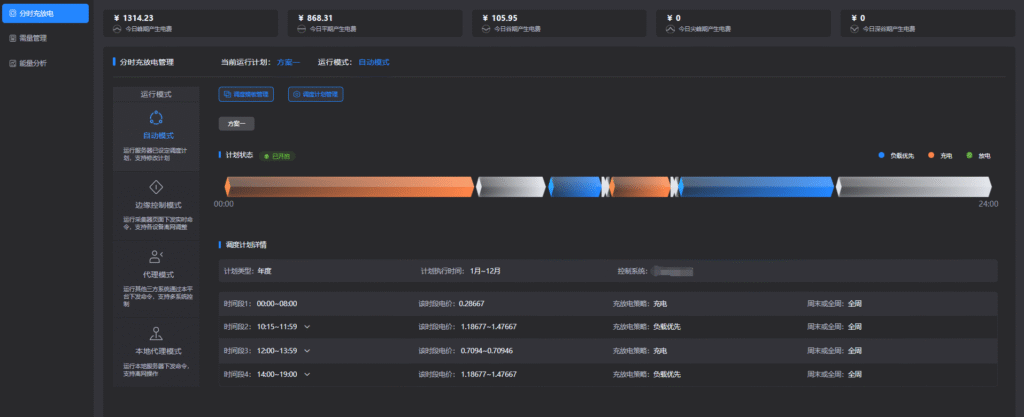Click the first orange charging segment on timeline
This screenshot has width=1024, height=417.
348,186
